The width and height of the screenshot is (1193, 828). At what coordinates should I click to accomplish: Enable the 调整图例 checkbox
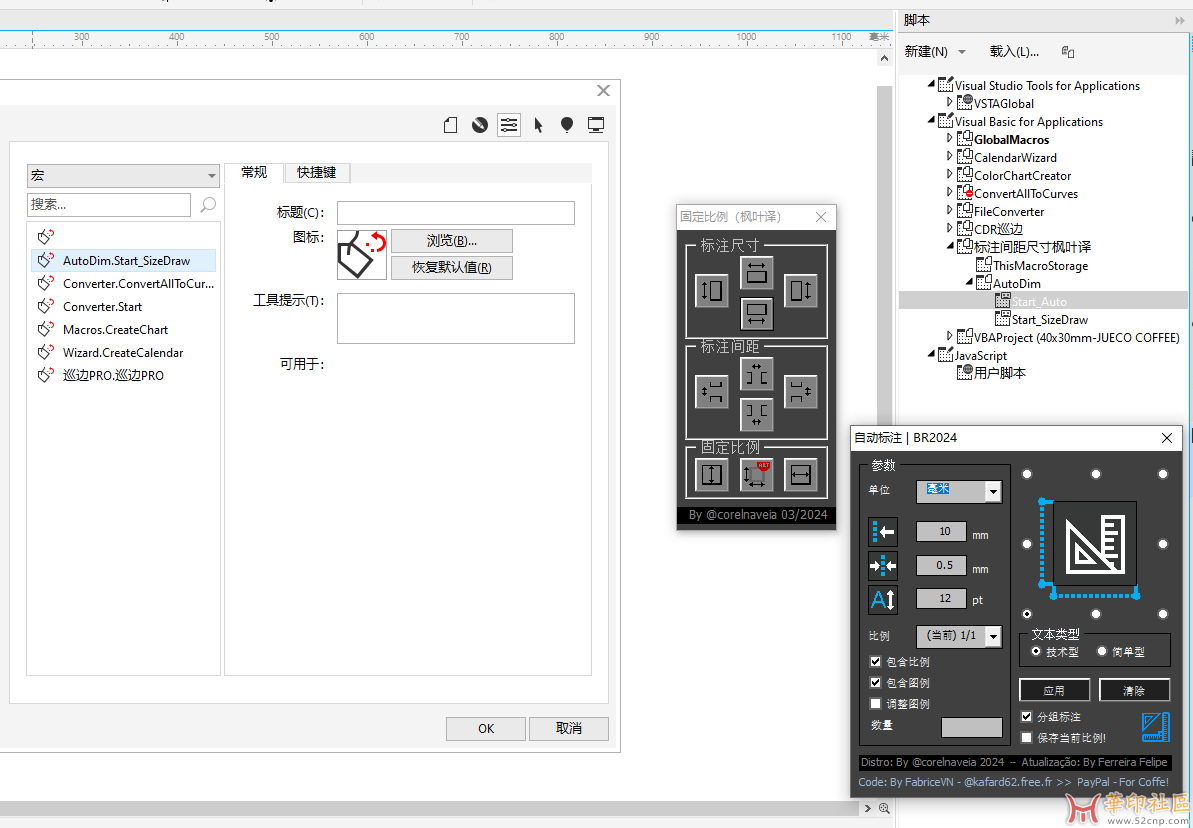click(x=876, y=704)
